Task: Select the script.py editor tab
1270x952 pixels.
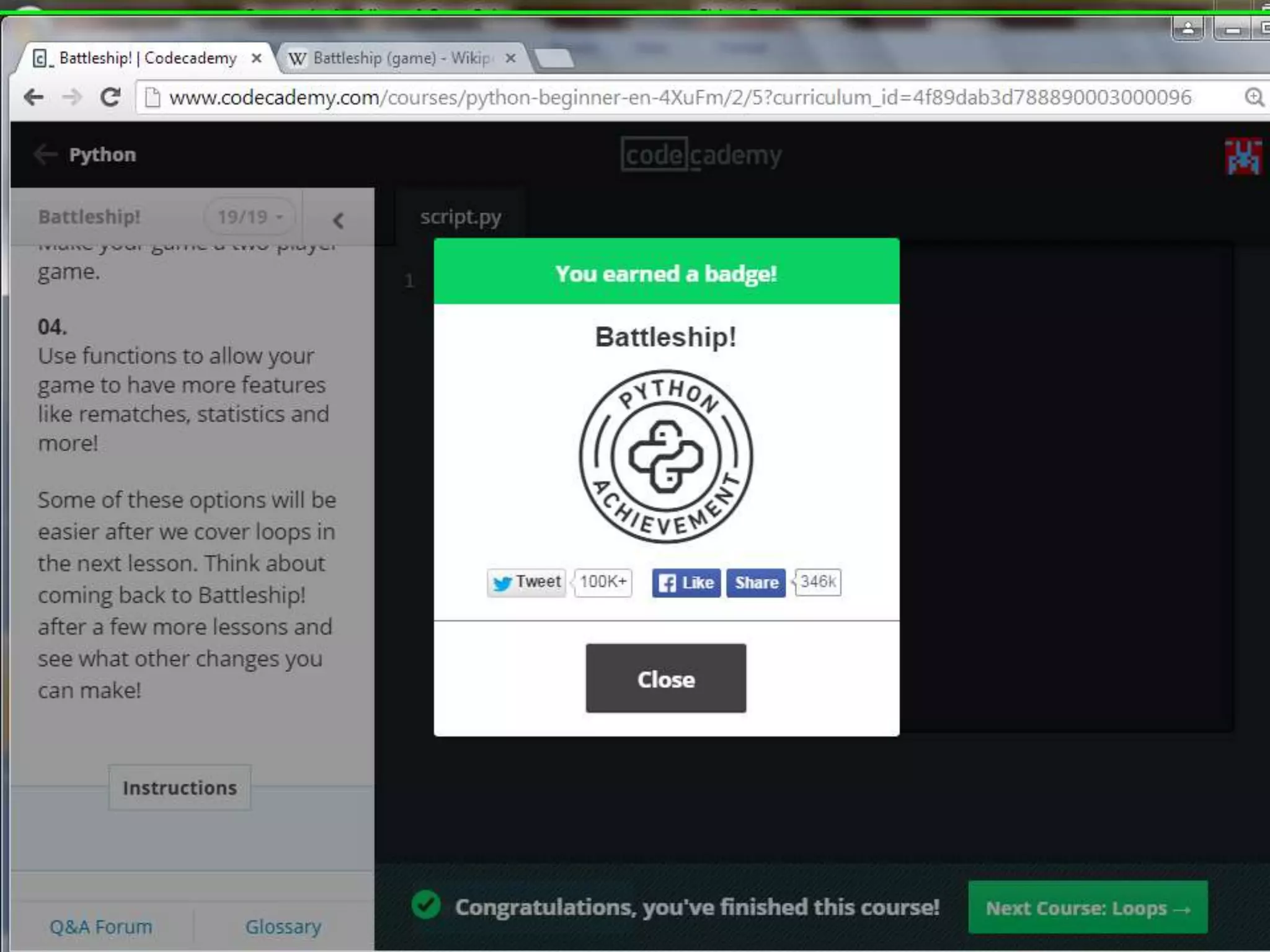Action: tap(460, 217)
